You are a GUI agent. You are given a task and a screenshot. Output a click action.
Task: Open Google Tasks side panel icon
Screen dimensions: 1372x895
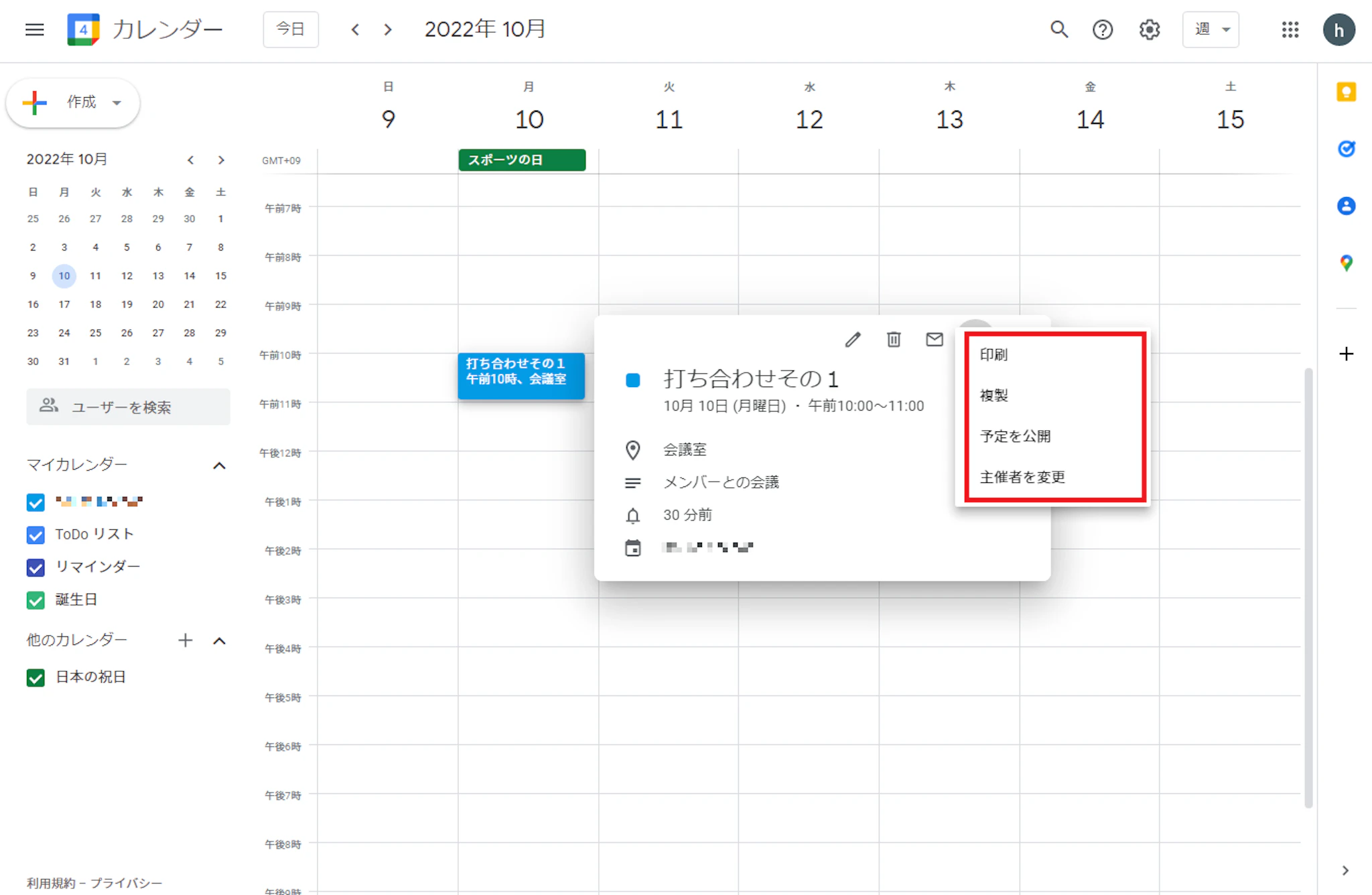(x=1346, y=149)
